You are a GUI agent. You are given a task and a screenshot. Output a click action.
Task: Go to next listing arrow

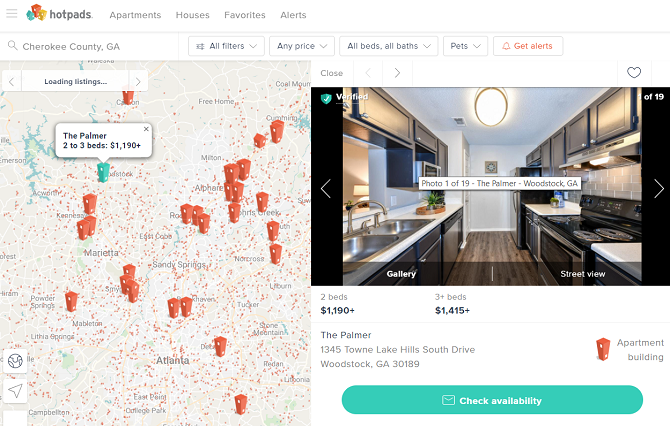397,73
